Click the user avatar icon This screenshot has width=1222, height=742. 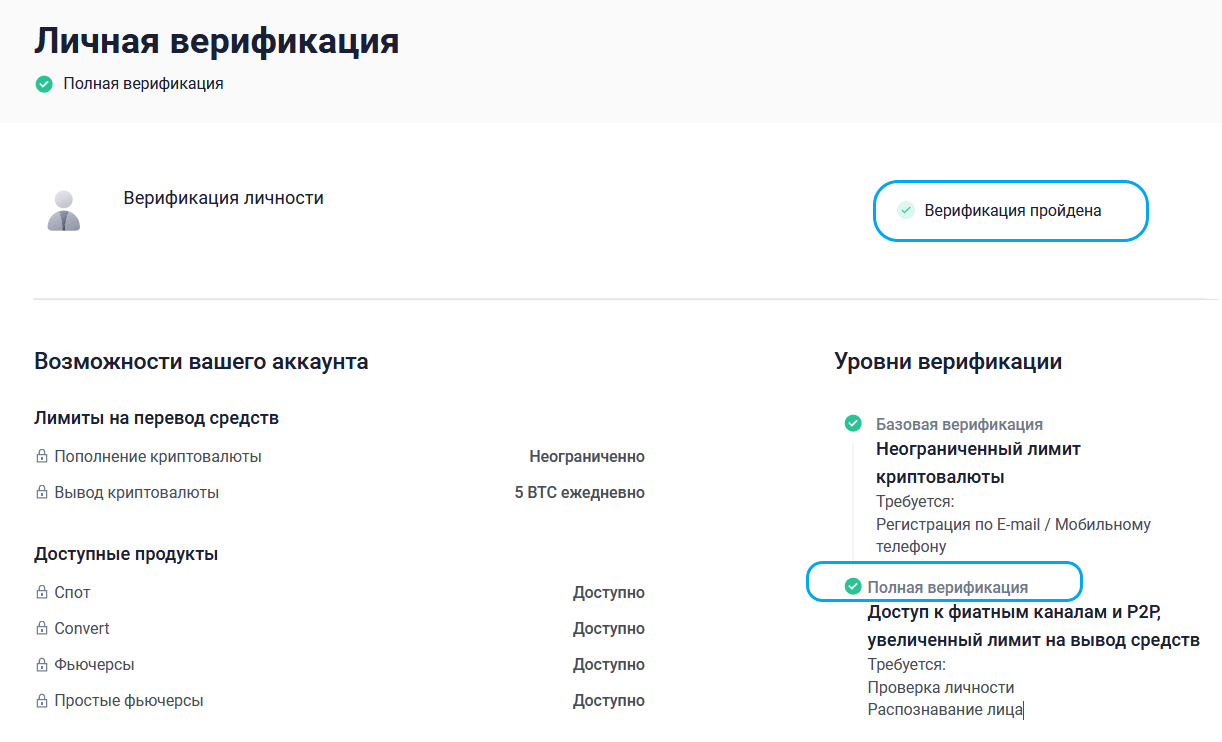coord(64,211)
